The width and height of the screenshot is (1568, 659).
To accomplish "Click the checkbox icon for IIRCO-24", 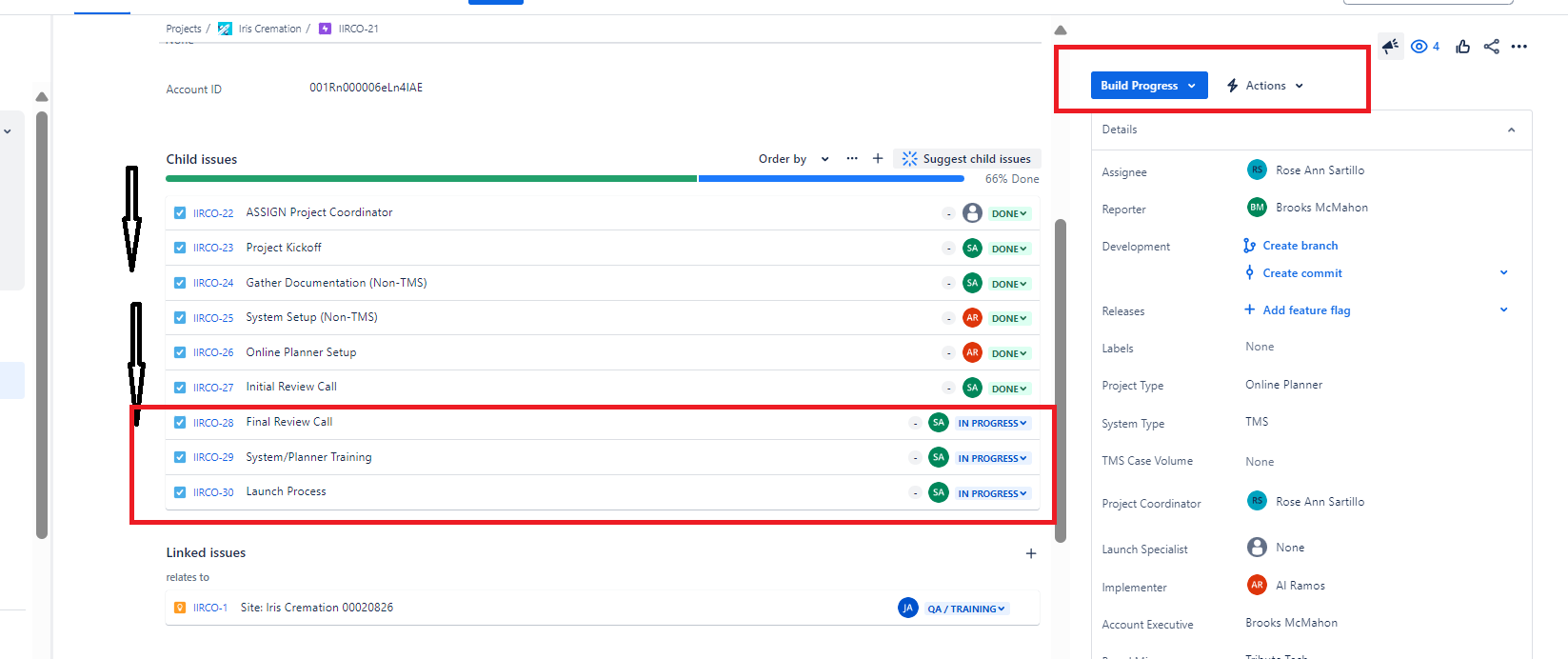I will point(180,283).
